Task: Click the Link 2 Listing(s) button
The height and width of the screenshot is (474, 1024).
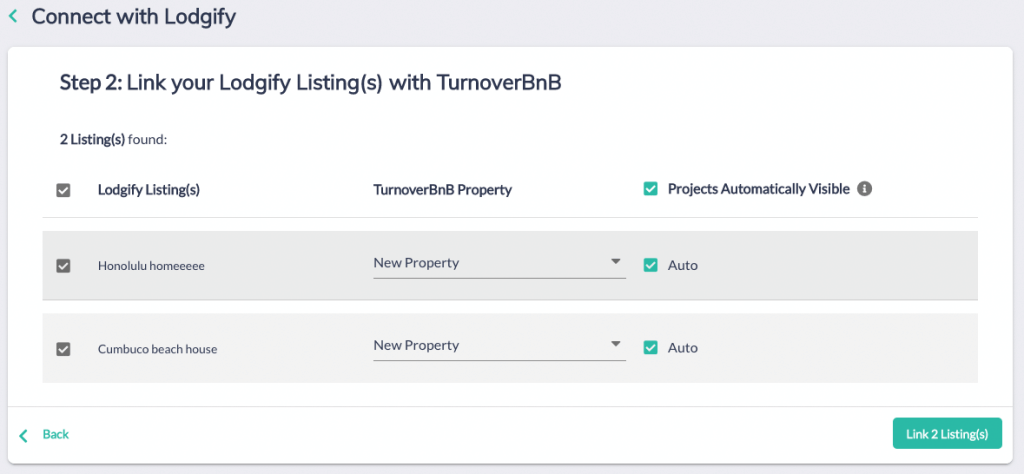Action: 947,434
